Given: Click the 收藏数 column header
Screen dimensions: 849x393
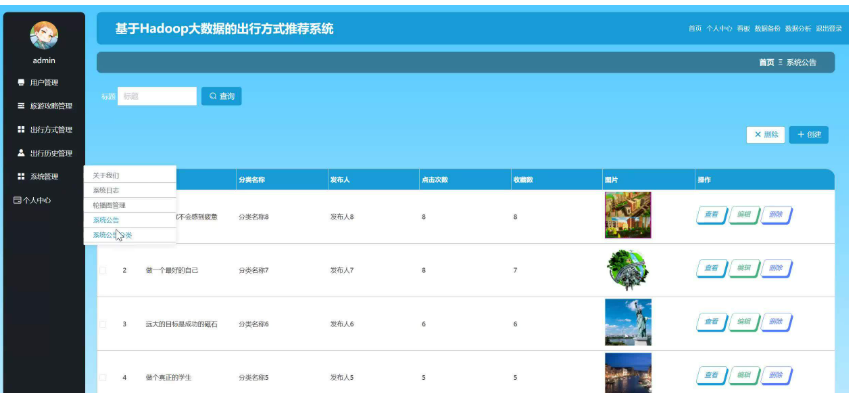Looking at the screenshot, I should click(x=523, y=180).
